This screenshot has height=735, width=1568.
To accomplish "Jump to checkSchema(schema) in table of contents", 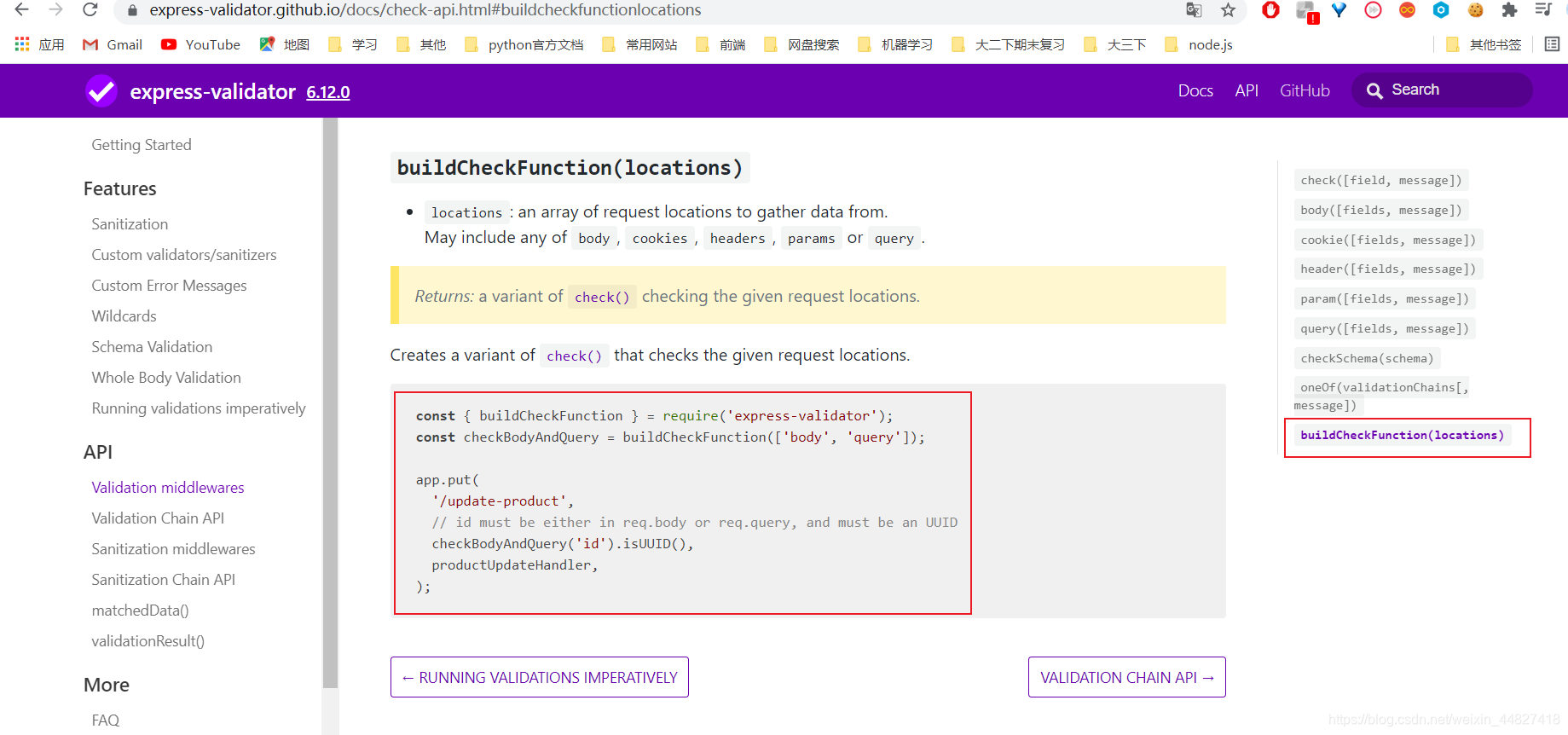I will point(1367,358).
